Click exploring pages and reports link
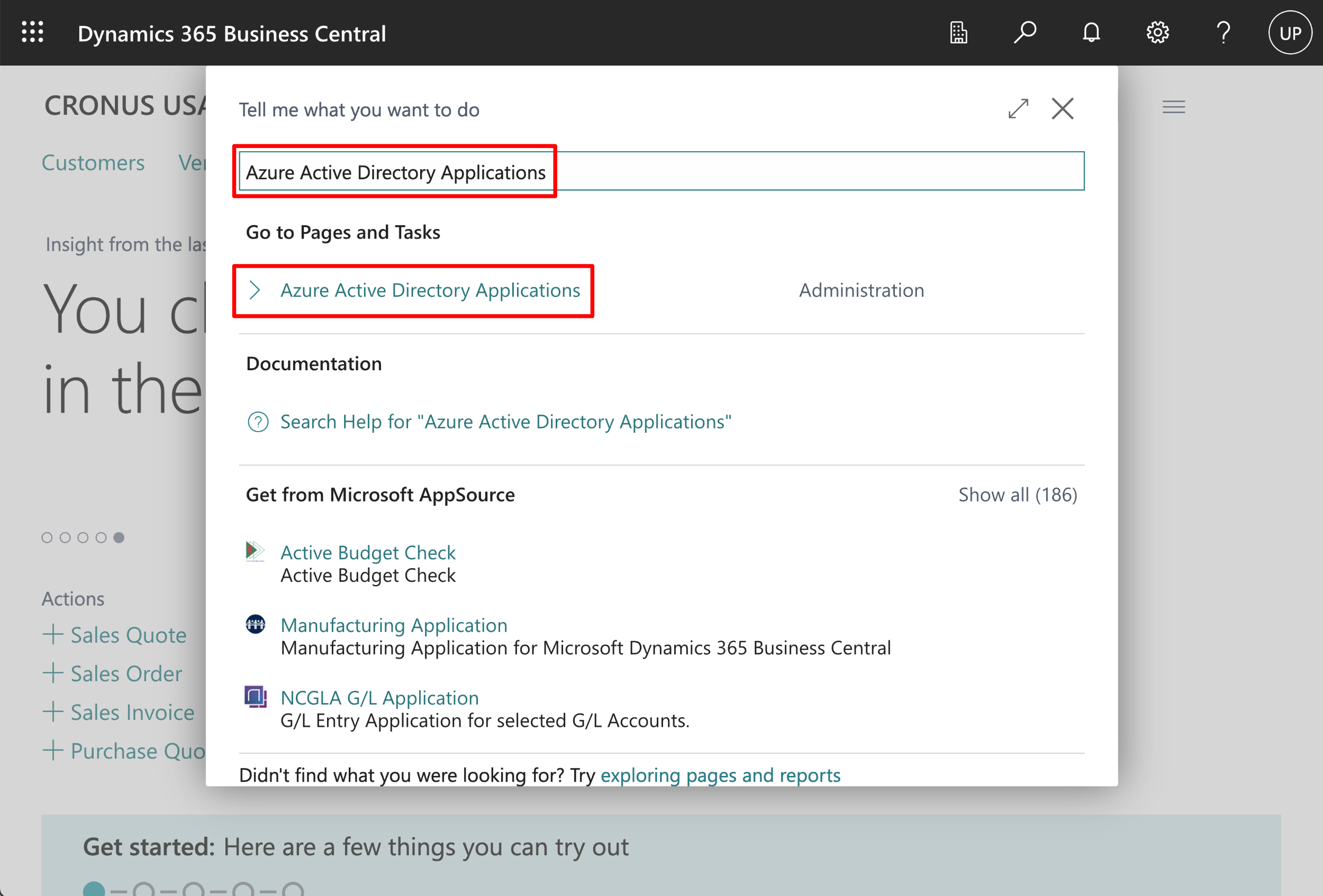Screen dimensions: 1323x896 click(x=720, y=775)
